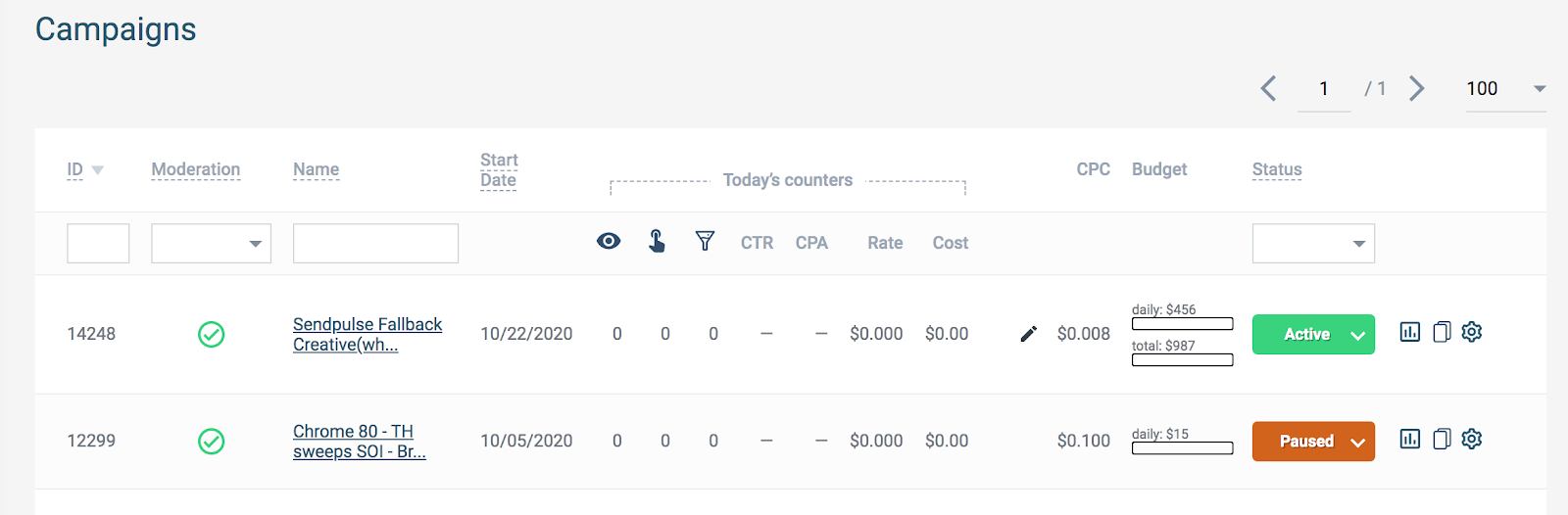Screen dimensions: 1568x515
Task: Expand the Active status dropdown
Action: pyautogui.click(x=1357, y=335)
